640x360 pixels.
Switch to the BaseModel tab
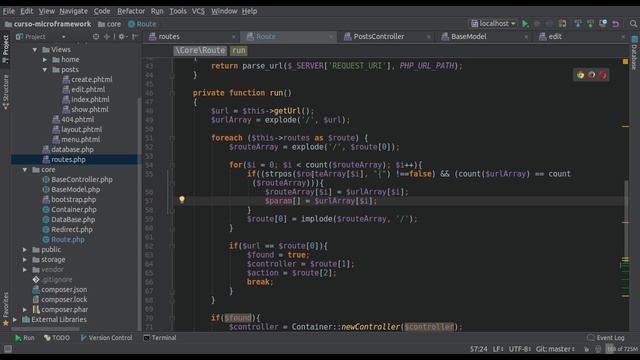pos(469,37)
